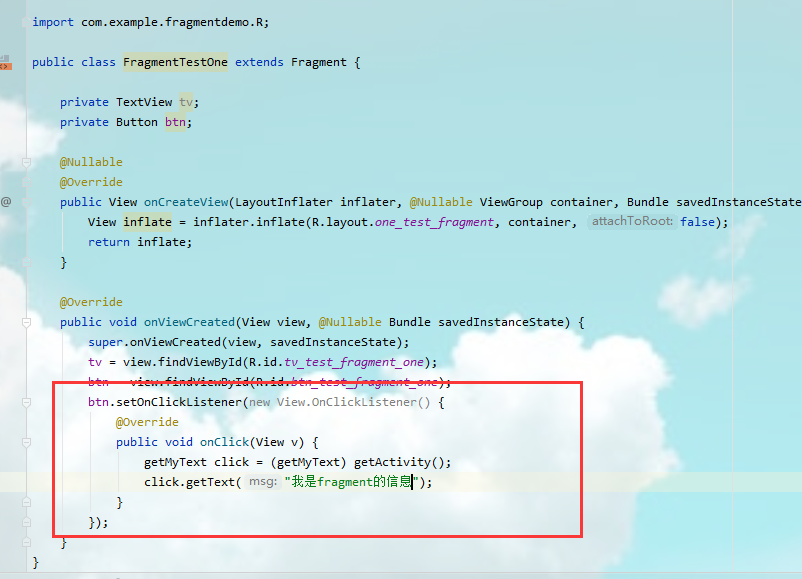Viewport: 802px width, 579px height.
Task: Click 'onViewCreated' in the method declaration
Action: point(189,322)
